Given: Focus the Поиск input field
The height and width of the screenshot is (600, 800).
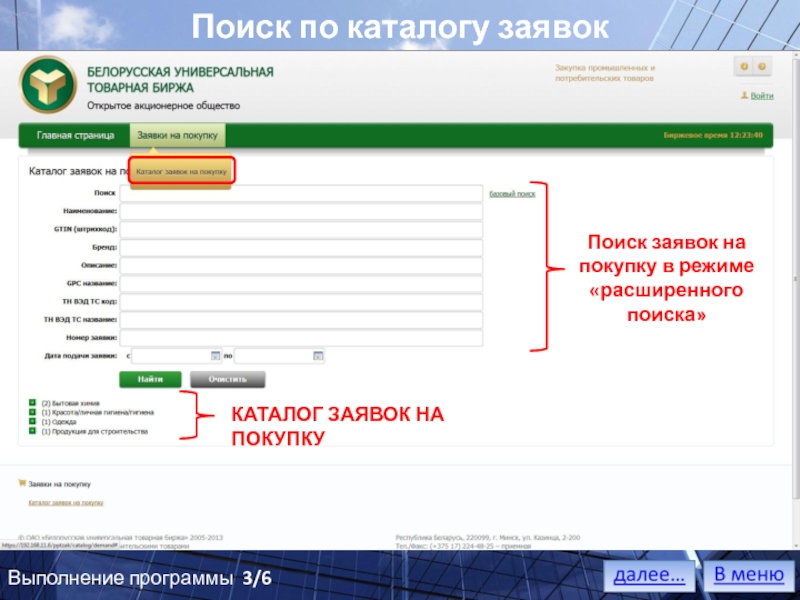Looking at the screenshot, I should click(301, 193).
